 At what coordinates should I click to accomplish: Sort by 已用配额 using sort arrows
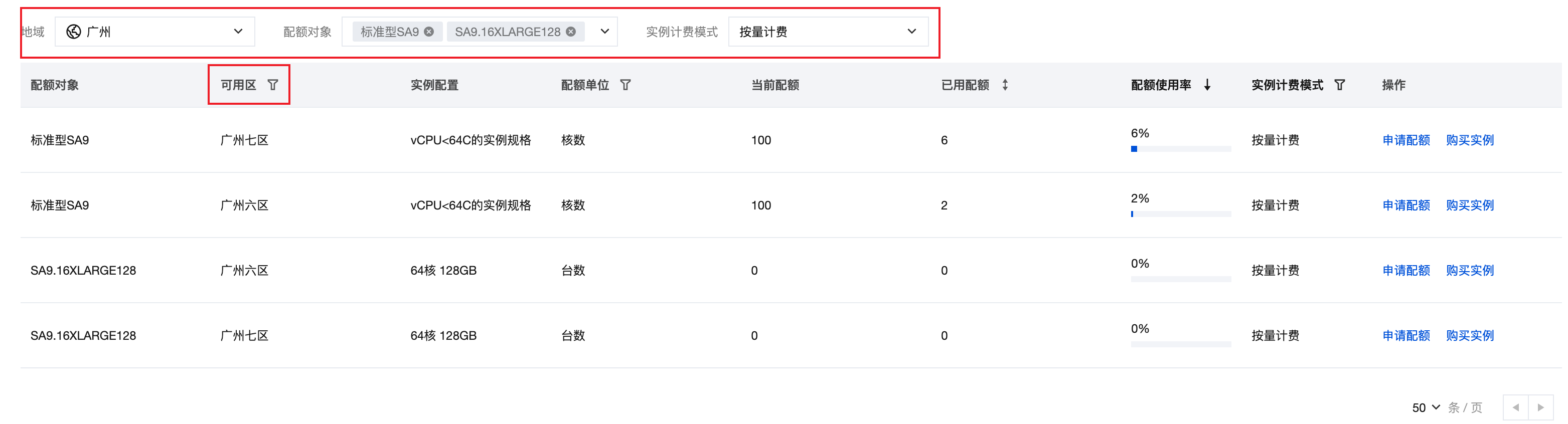click(x=1005, y=85)
